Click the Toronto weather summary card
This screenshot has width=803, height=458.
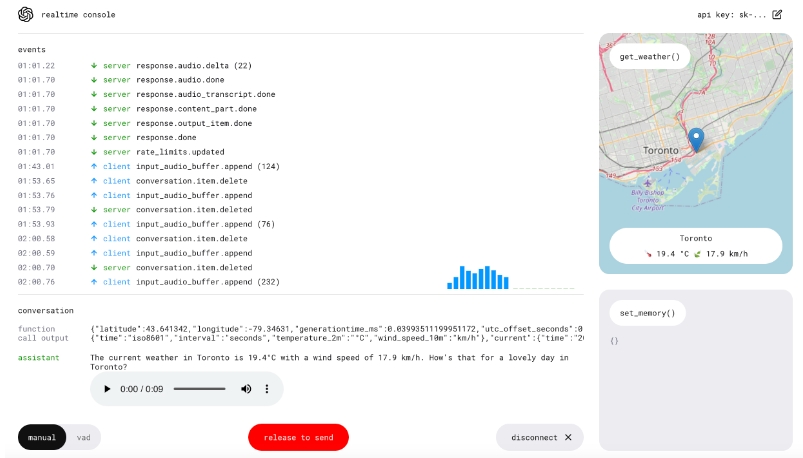coord(695,246)
